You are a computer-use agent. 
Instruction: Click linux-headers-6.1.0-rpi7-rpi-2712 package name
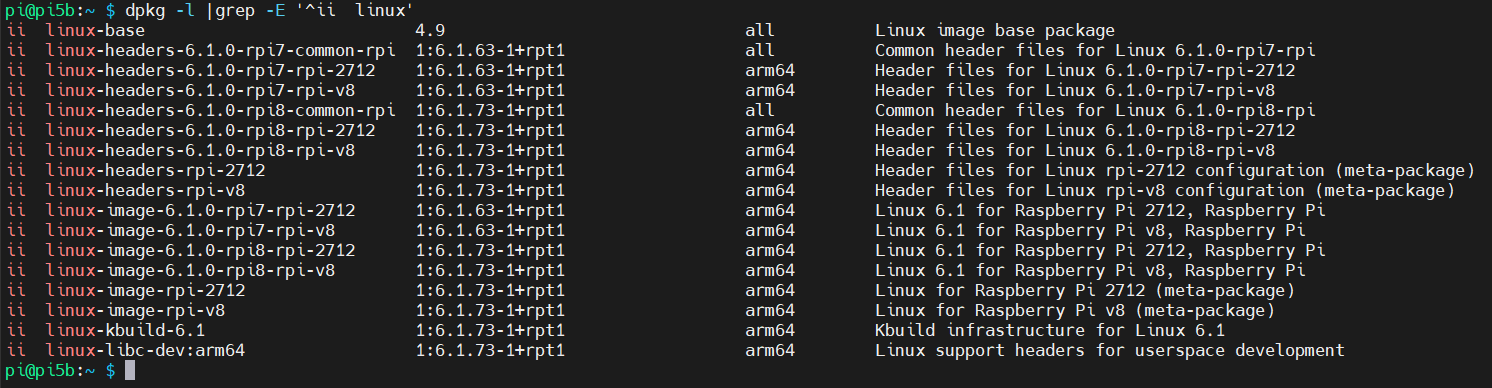(210, 70)
